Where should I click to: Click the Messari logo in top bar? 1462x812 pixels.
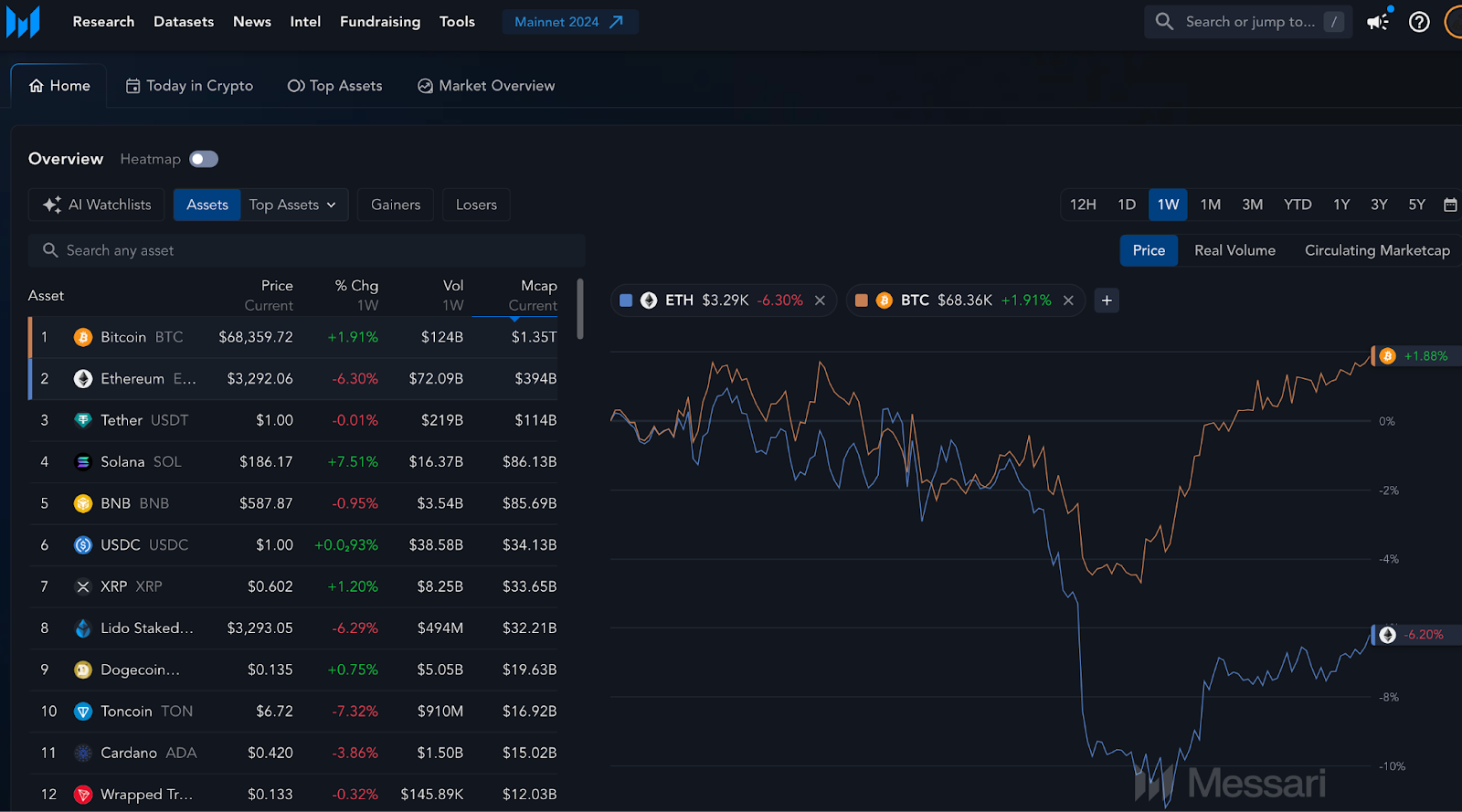(x=23, y=22)
